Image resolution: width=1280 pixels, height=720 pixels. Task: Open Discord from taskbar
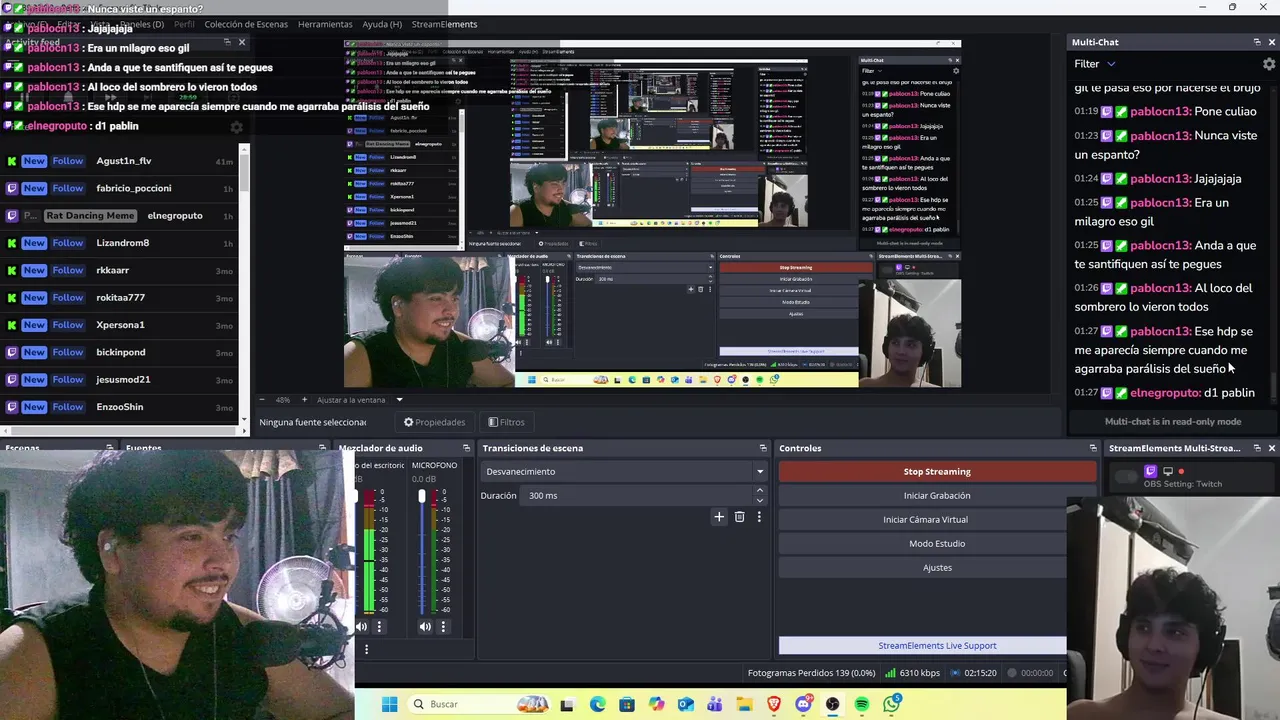pos(803,704)
